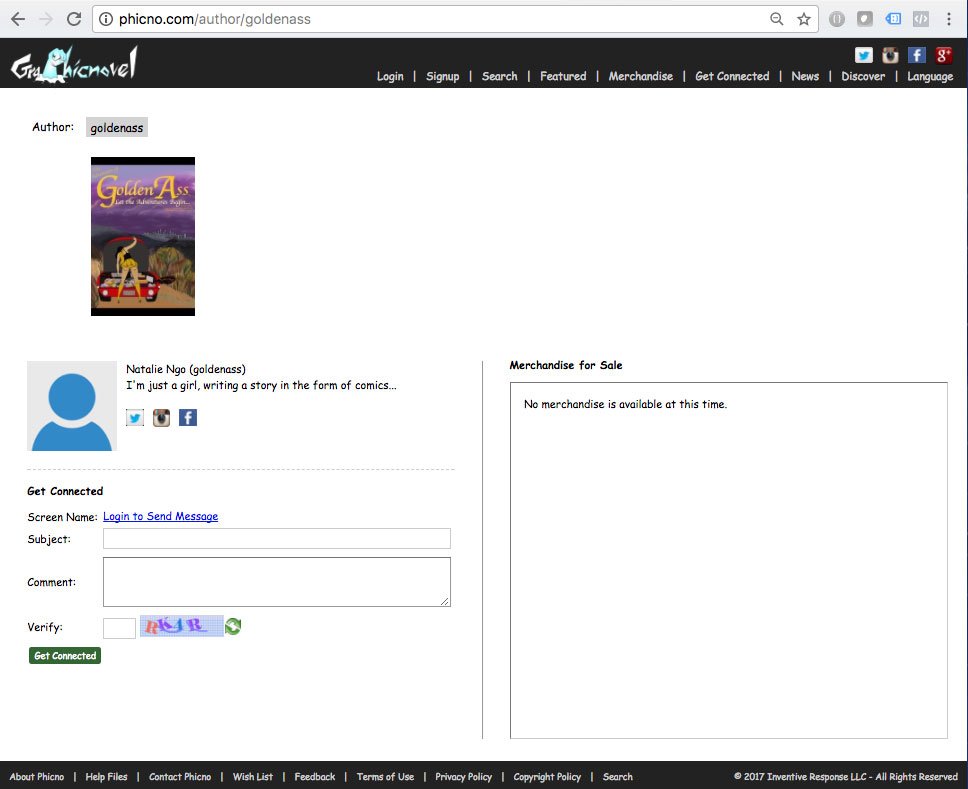Open Help Files footer link
The height and width of the screenshot is (789, 968).
[106, 777]
